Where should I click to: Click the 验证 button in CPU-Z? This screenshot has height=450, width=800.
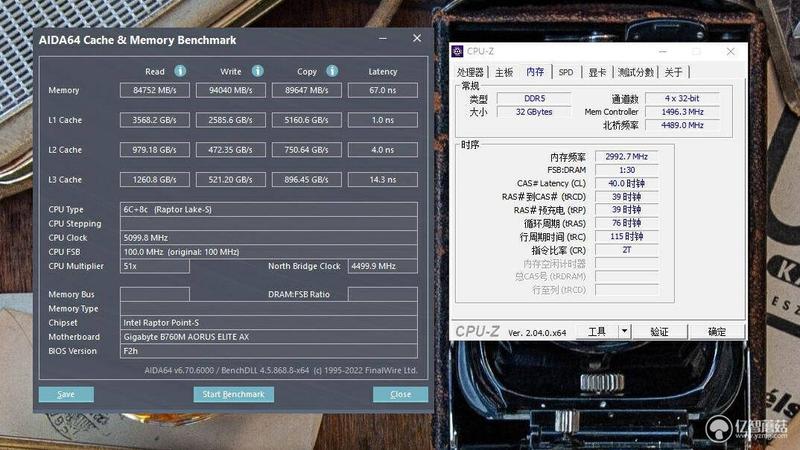coord(659,332)
